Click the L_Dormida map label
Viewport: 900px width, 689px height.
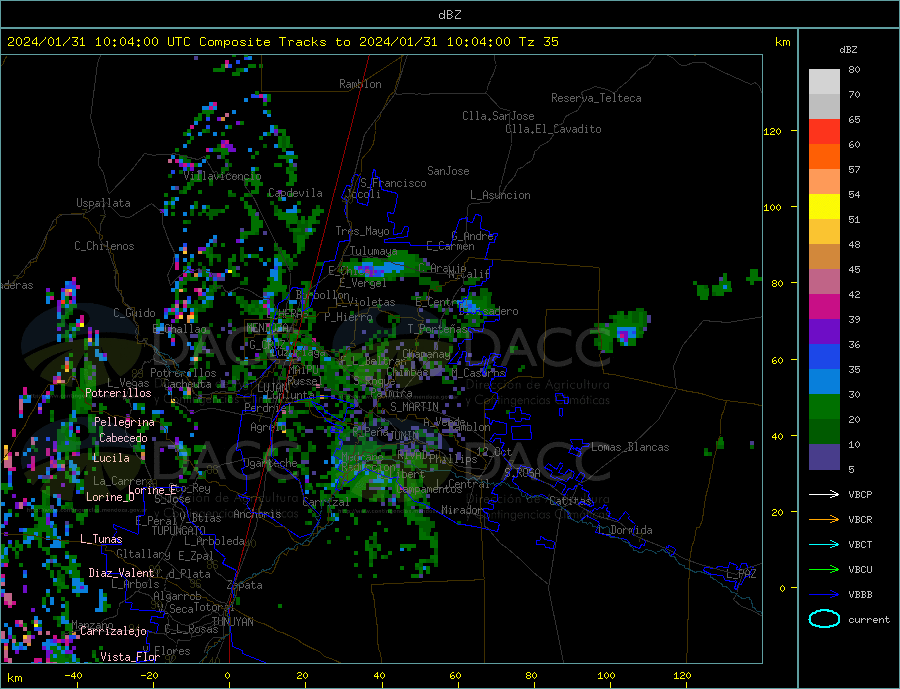click(626, 531)
